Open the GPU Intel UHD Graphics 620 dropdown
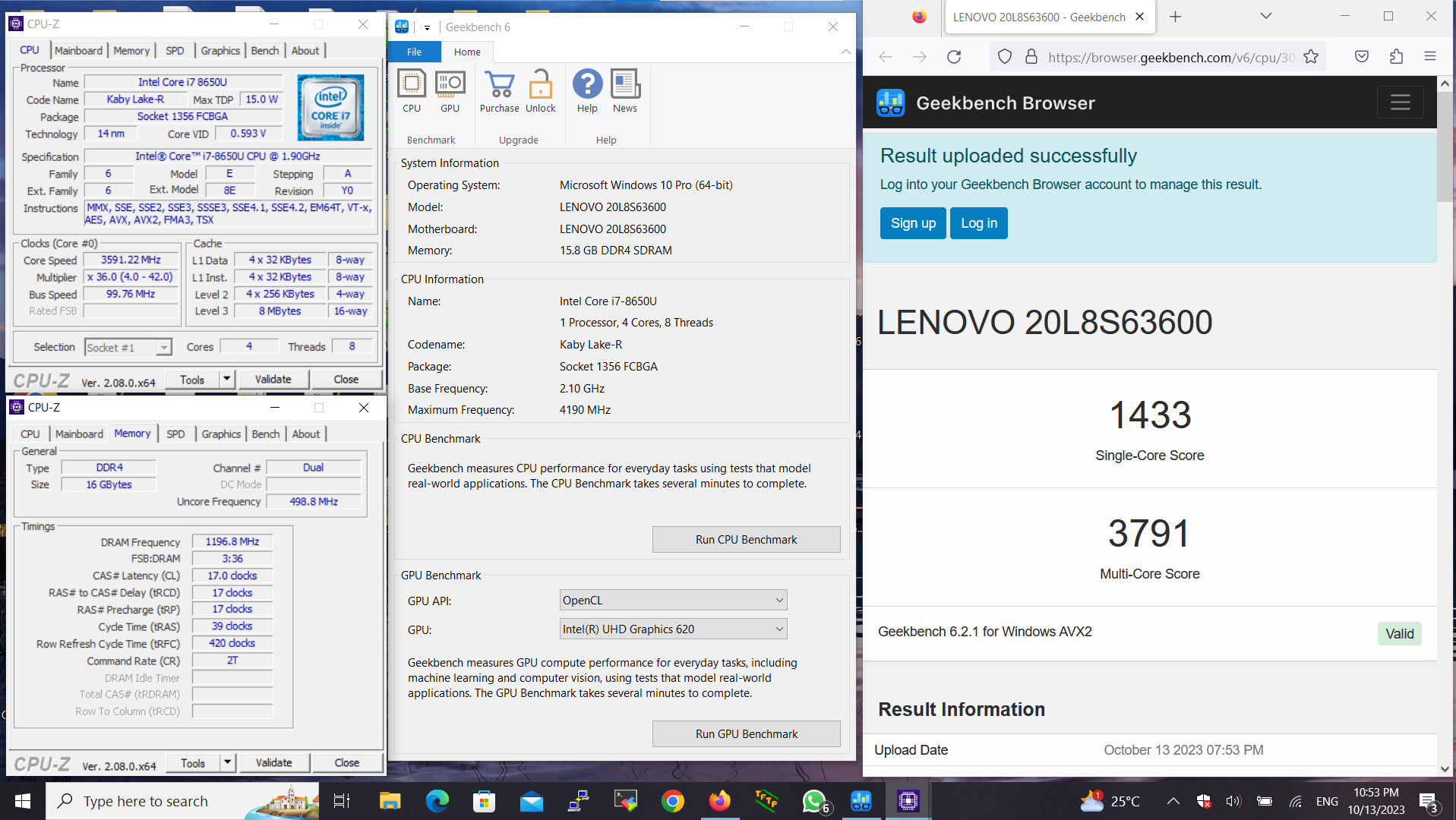Screen dimensions: 1456x820 click(673, 629)
